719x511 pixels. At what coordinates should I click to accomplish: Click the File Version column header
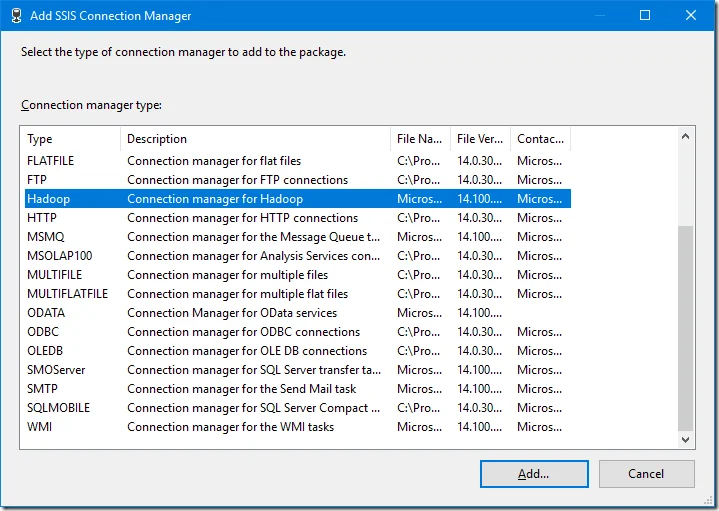480,139
